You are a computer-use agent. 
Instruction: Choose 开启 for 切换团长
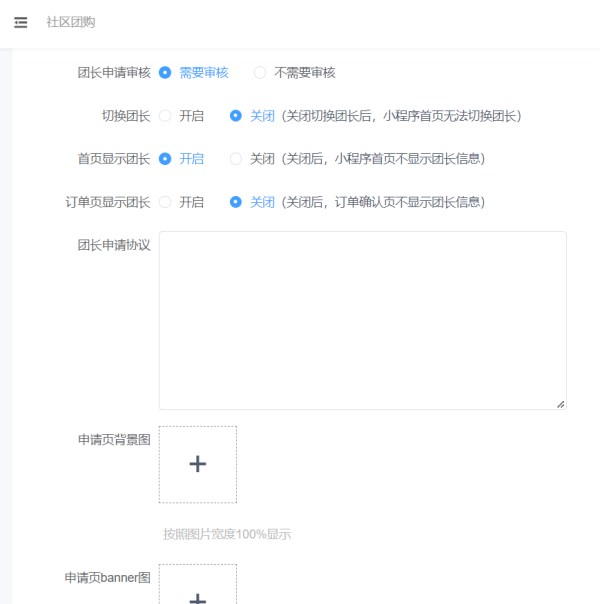coord(165,116)
